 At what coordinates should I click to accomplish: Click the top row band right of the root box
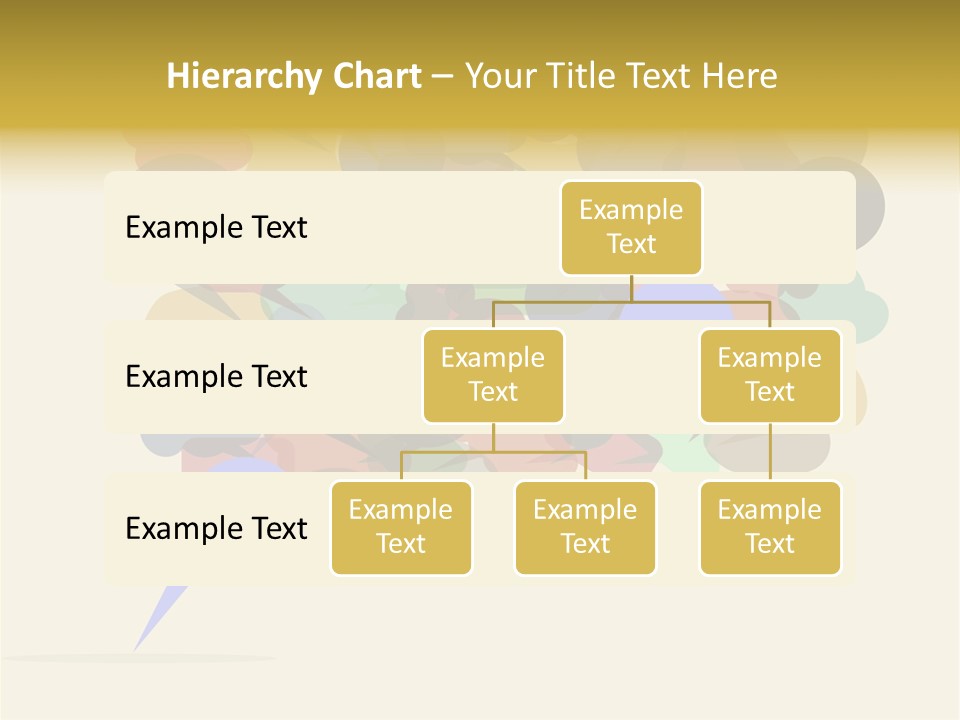coord(780,228)
